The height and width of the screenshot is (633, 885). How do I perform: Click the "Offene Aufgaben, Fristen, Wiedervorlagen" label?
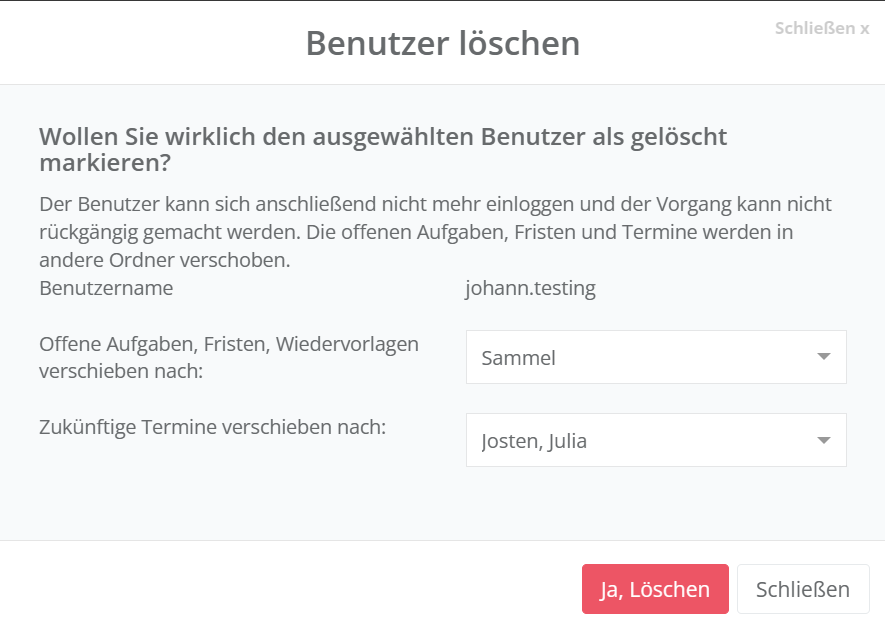pyautogui.click(x=228, y=344)
